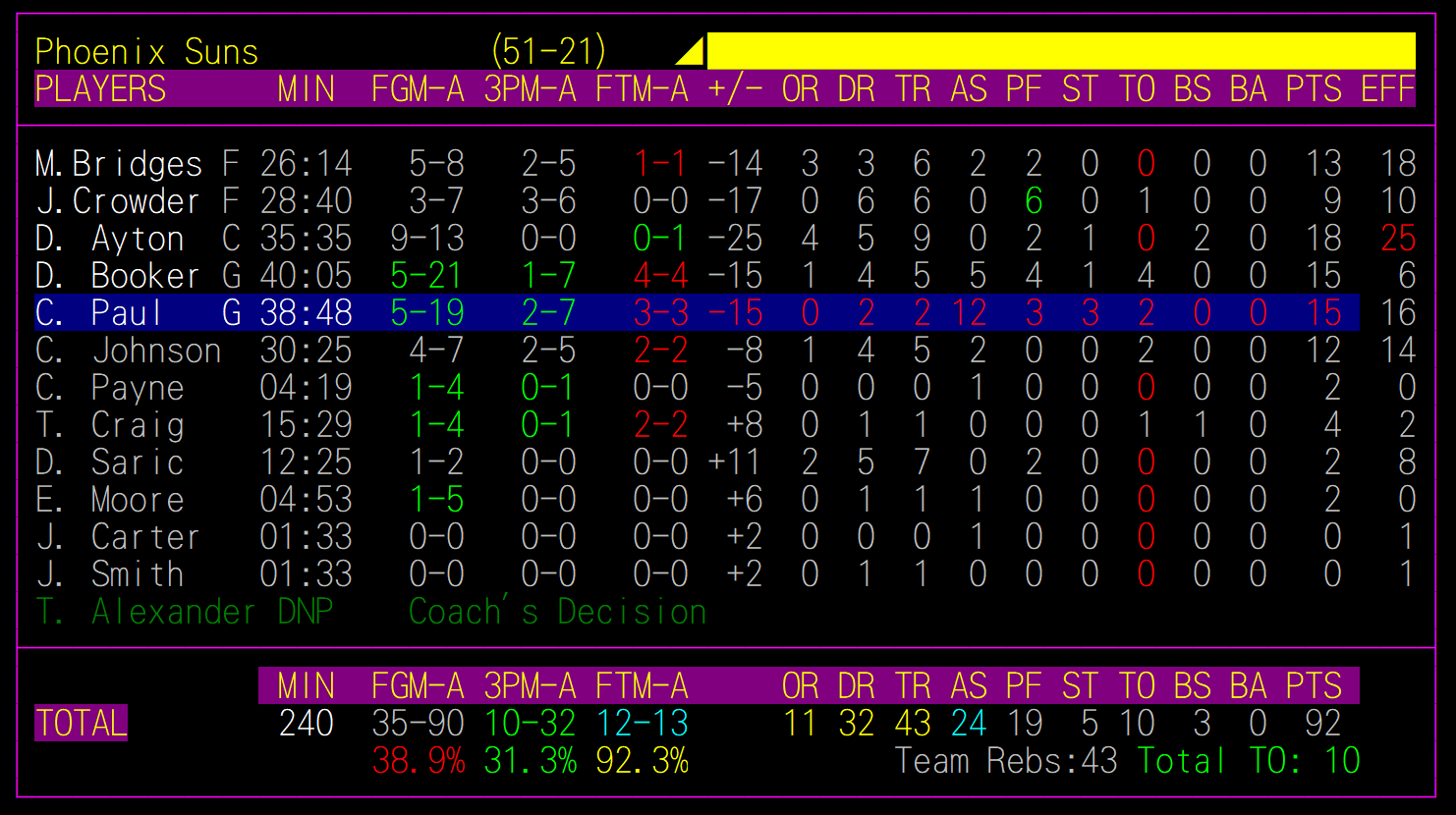Select the top AS column header
The image size is (1456, 815).
(969, 89)
